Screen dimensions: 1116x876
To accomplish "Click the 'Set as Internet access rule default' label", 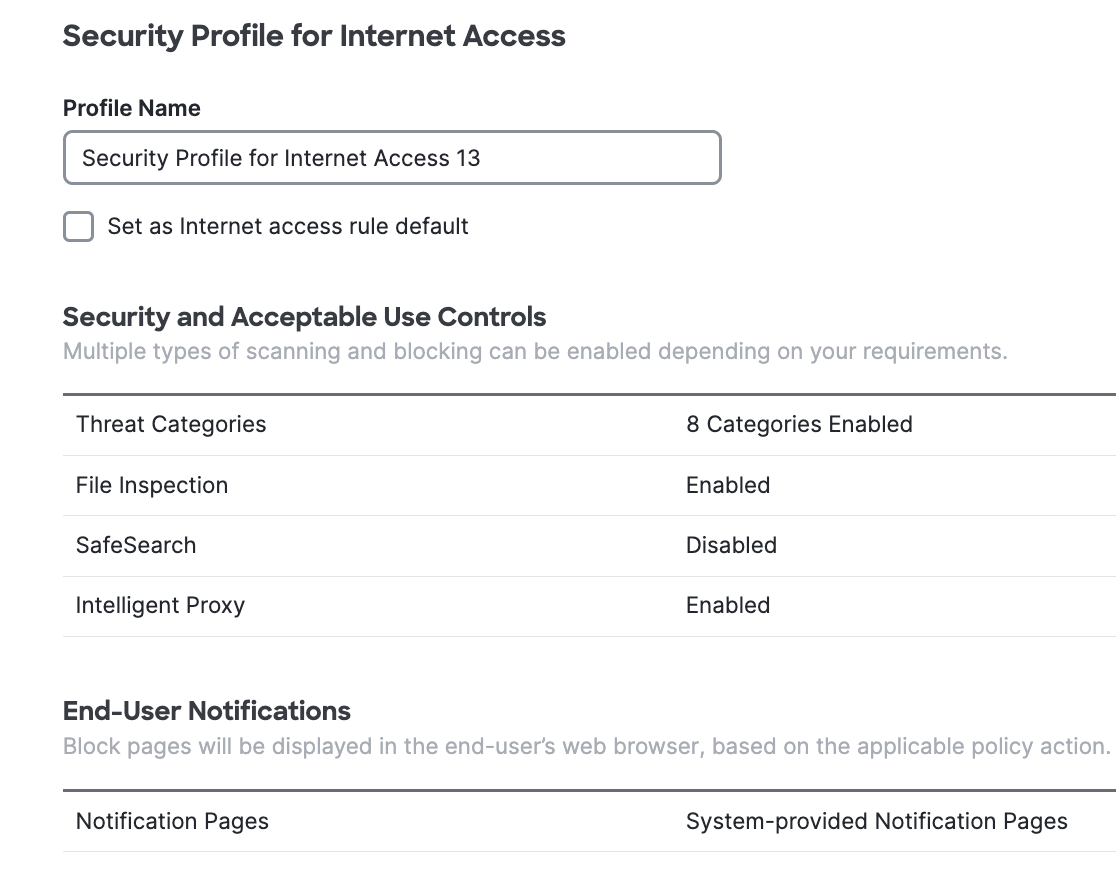I will [288, 226].
